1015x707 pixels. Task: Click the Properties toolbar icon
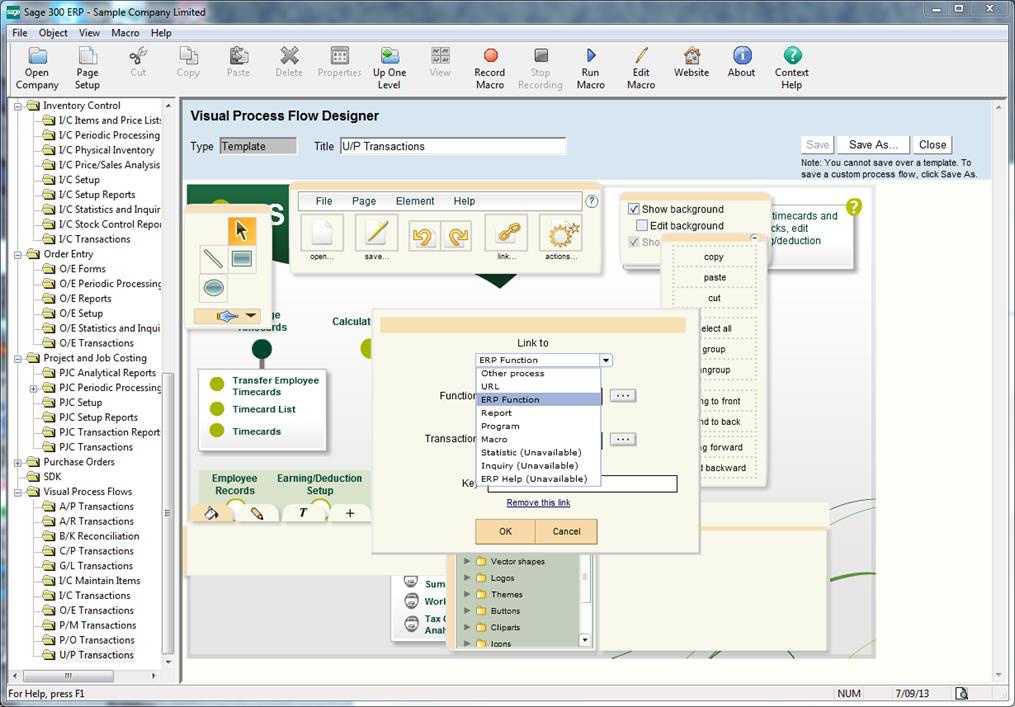339,62
